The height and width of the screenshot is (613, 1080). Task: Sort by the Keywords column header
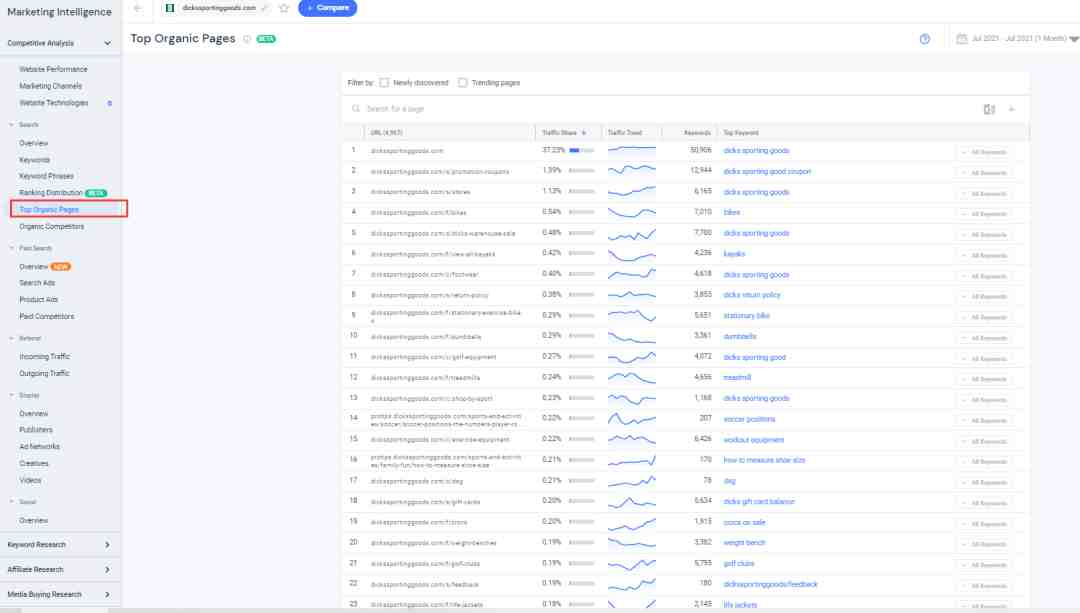pos(697,133)
